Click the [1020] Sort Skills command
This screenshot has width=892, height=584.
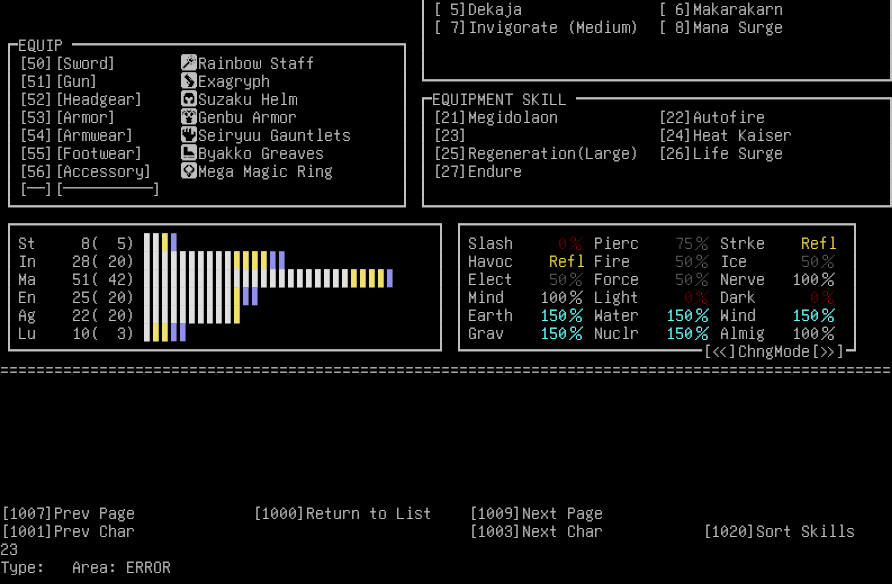coord(779,532)
